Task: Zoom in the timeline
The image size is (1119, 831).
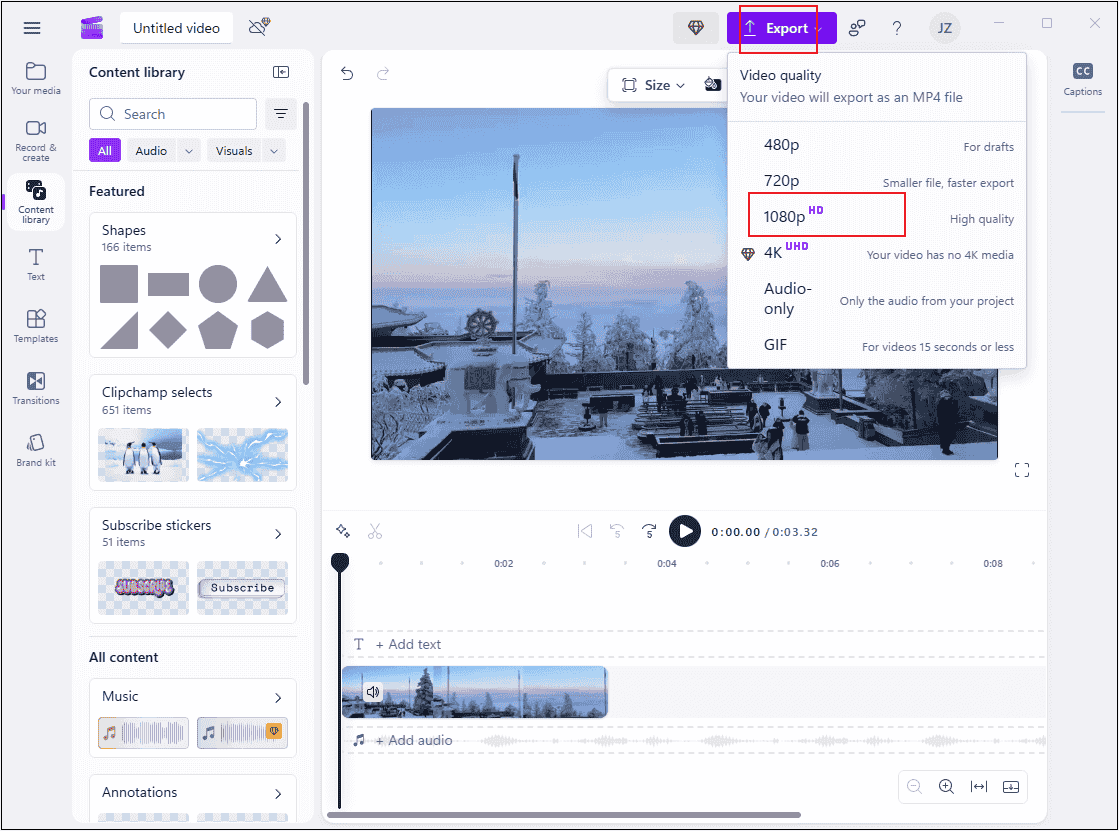Action: (946, 786)
